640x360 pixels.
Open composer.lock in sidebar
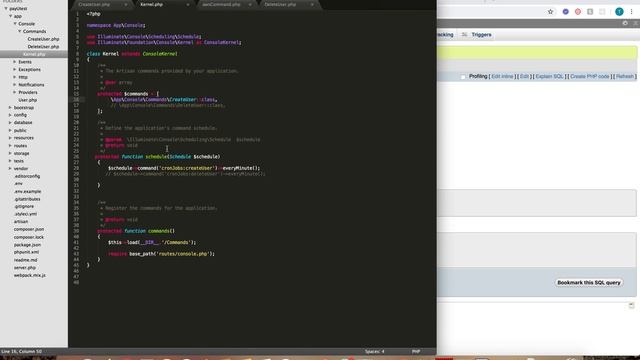29,237
